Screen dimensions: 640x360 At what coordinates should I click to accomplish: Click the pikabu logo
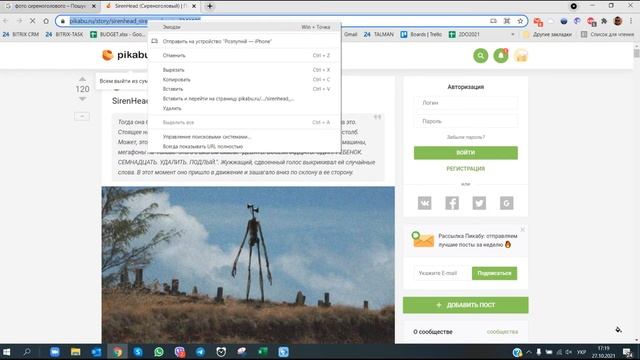click(124, 55)
